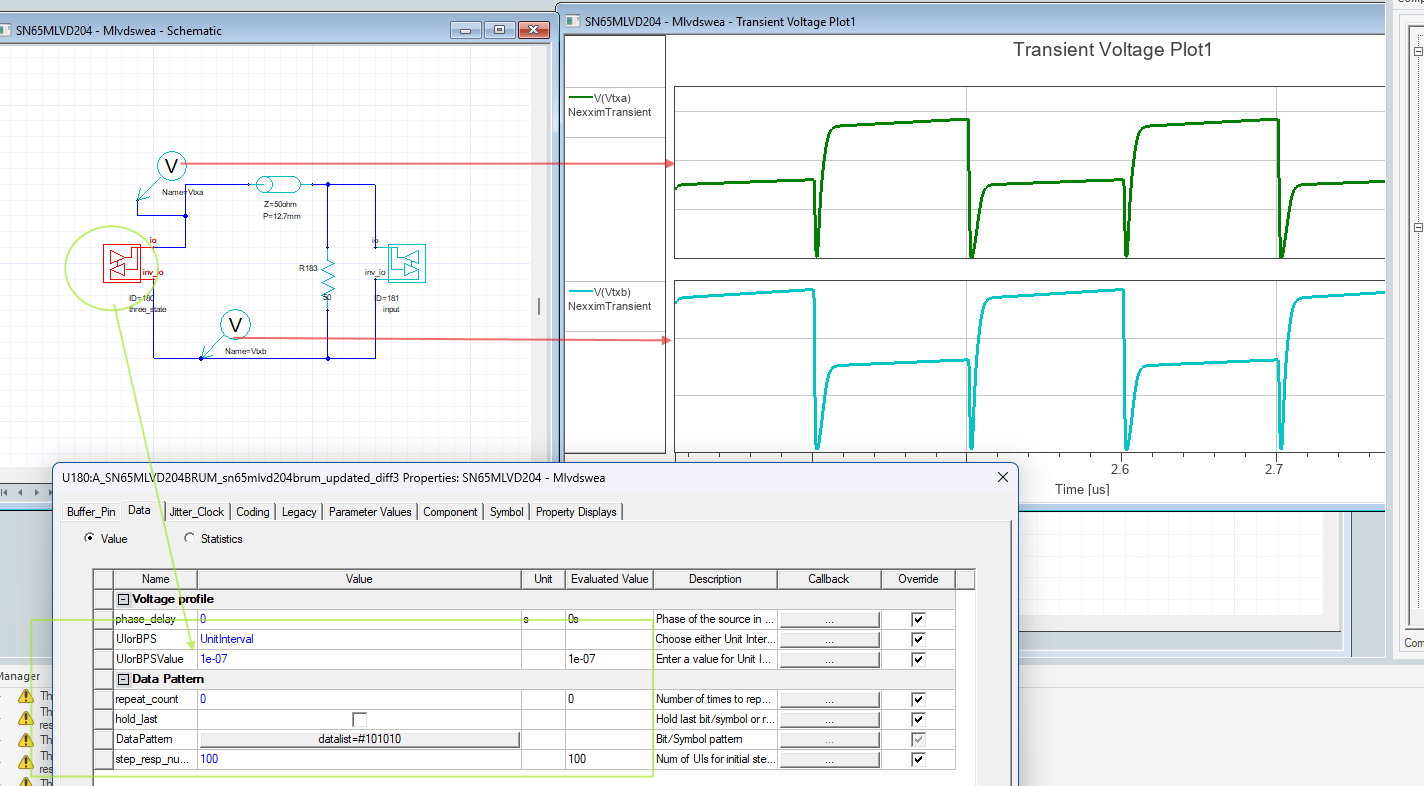Switch to the Property Displays tab
This screenshot has width=1424, height=786.
(x=576, y=511)
